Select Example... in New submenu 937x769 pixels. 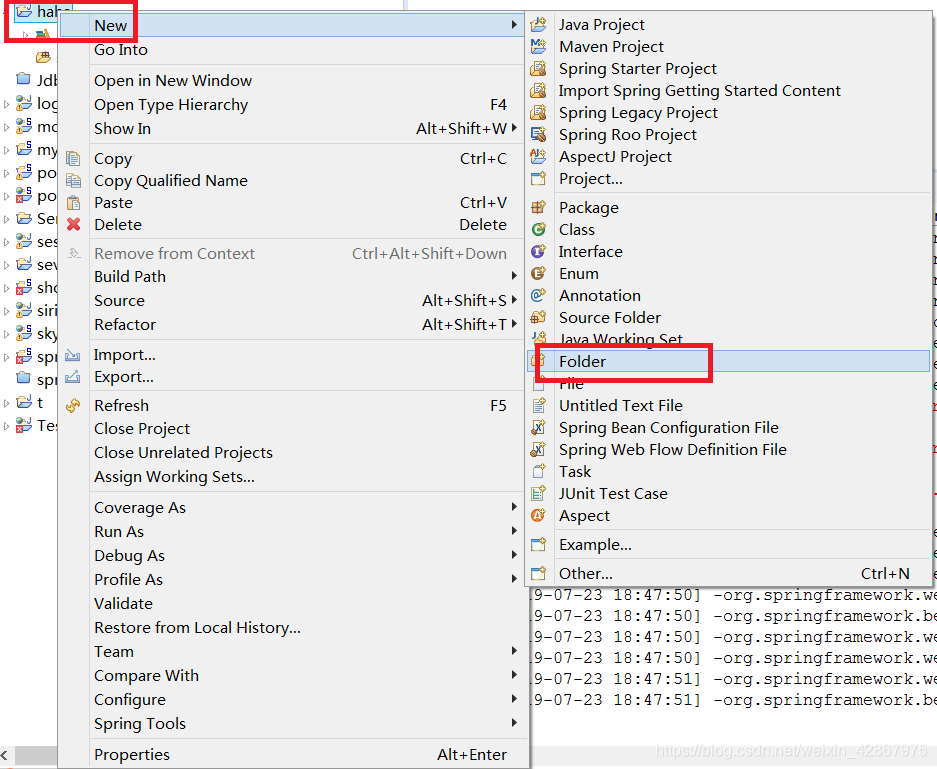click(728, 544)
